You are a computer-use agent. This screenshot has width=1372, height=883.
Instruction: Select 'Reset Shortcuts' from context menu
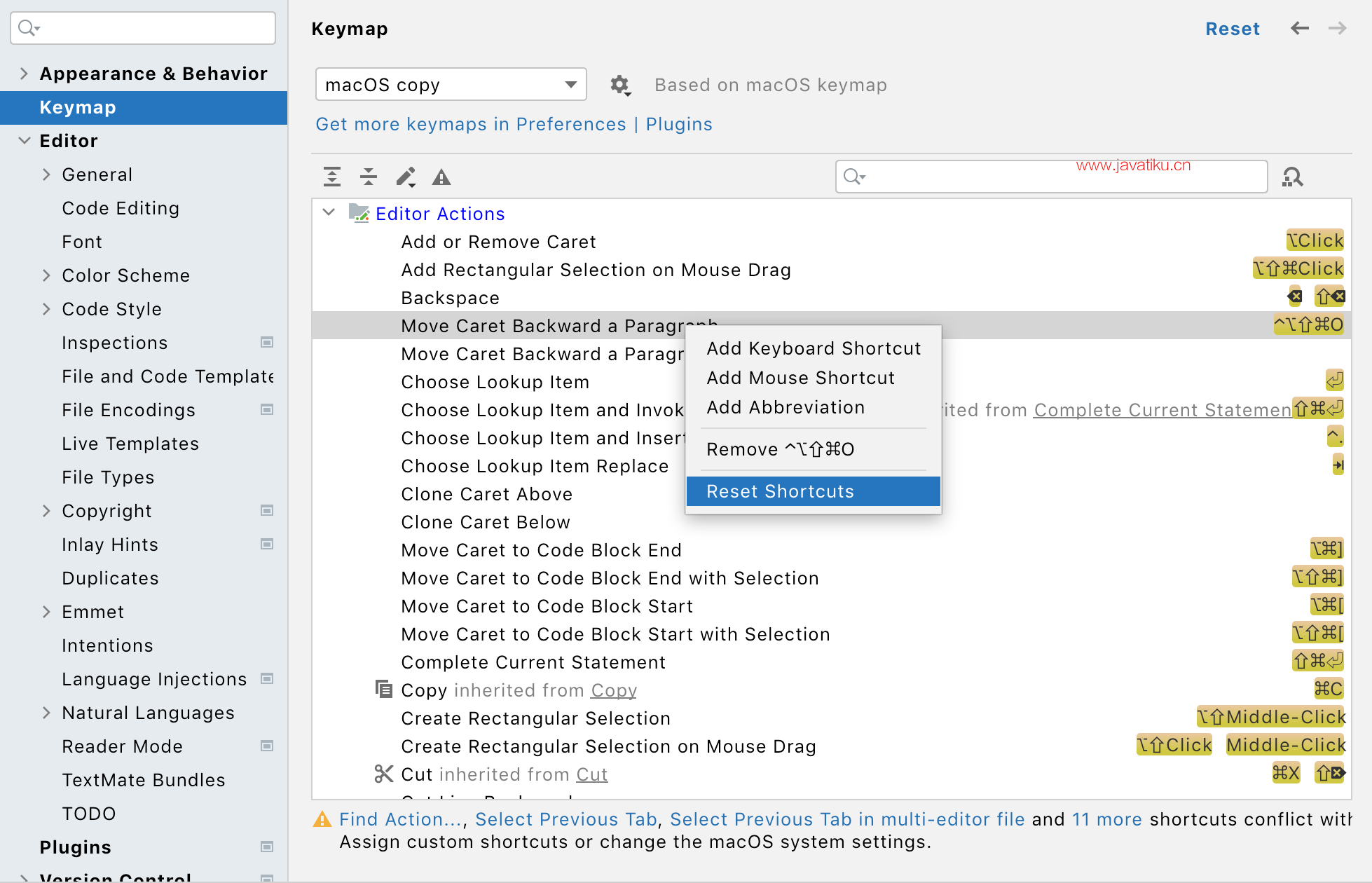coord(779,490)
